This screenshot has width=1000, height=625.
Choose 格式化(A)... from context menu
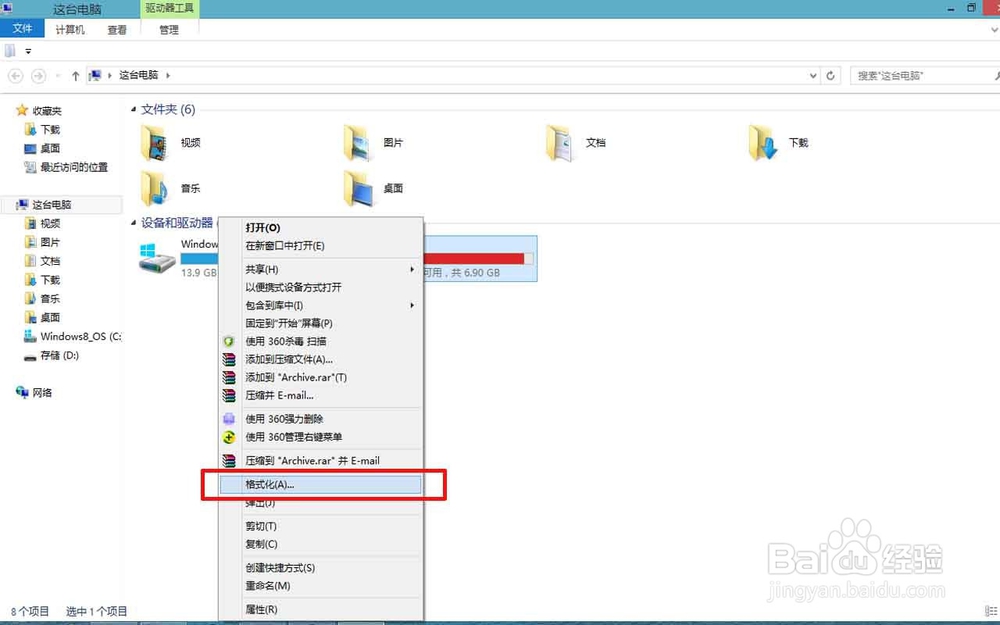pos(320,485)
